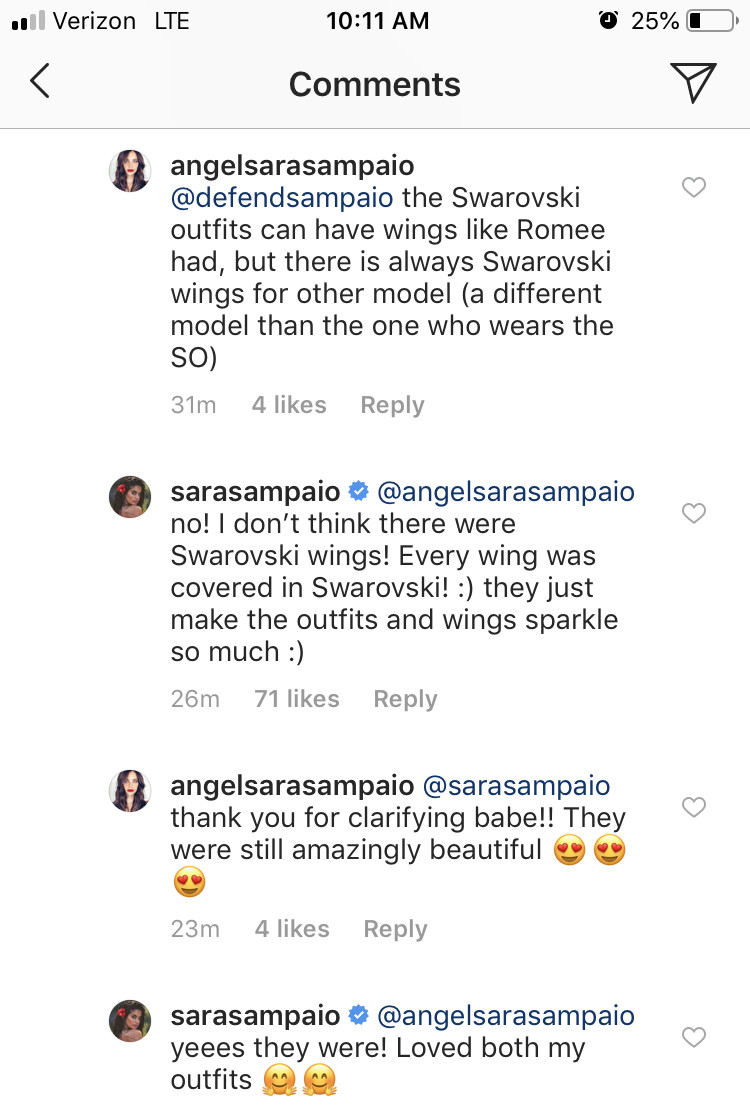Tap the back arrow icon
This screenshot has width=750, height=1108.
40,83
